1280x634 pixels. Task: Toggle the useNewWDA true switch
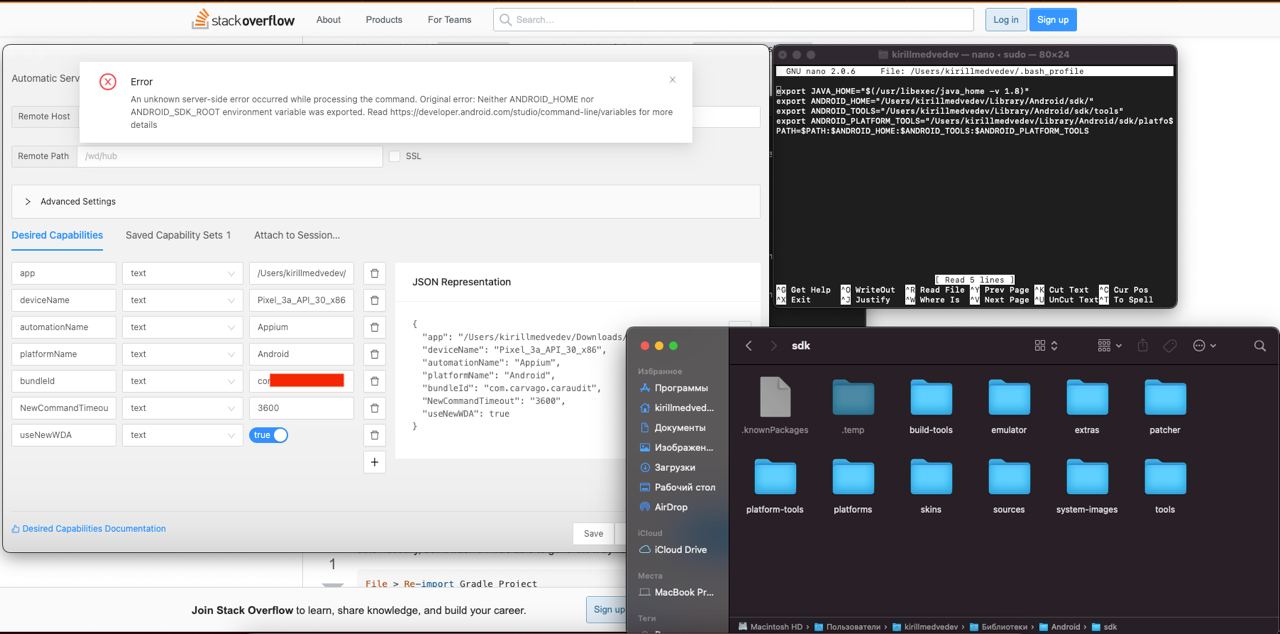(268, 435)
